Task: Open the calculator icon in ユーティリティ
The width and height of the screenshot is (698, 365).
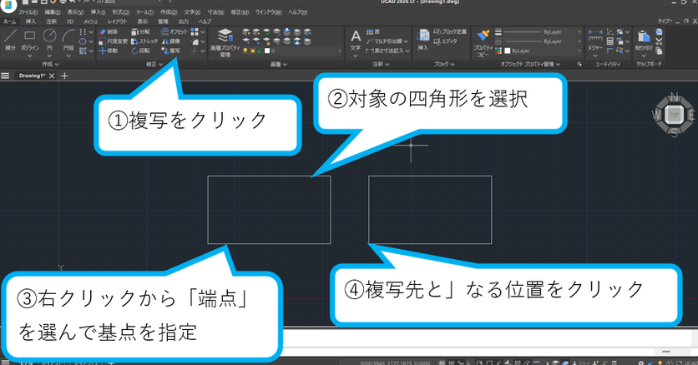Action: pyautogui.click(x=610, y=41)
